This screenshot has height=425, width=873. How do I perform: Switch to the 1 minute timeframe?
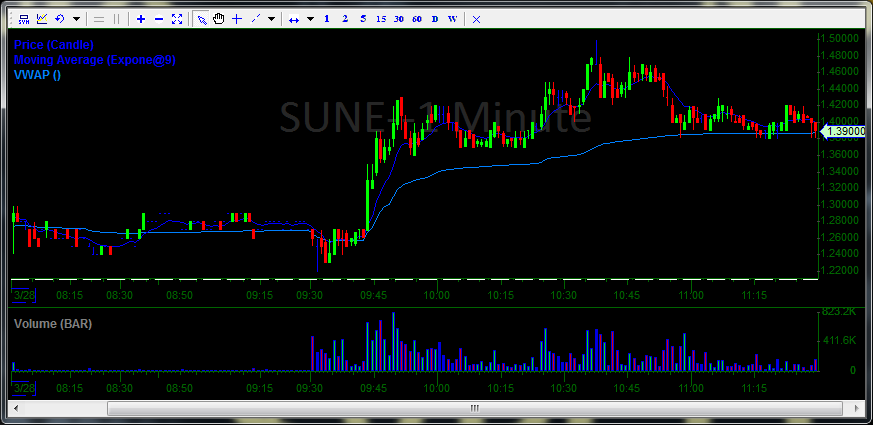point(327,19)
